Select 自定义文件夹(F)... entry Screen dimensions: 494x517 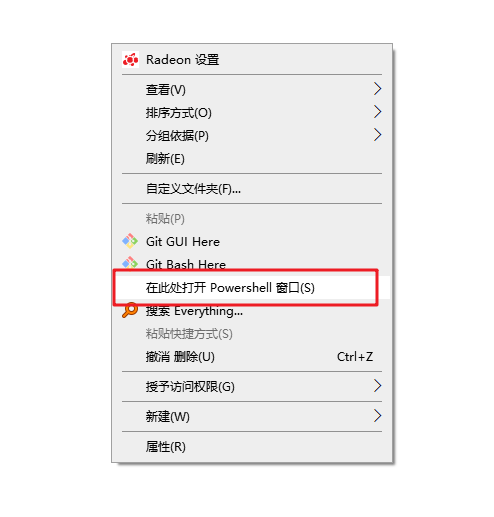(x=252, y=189)
